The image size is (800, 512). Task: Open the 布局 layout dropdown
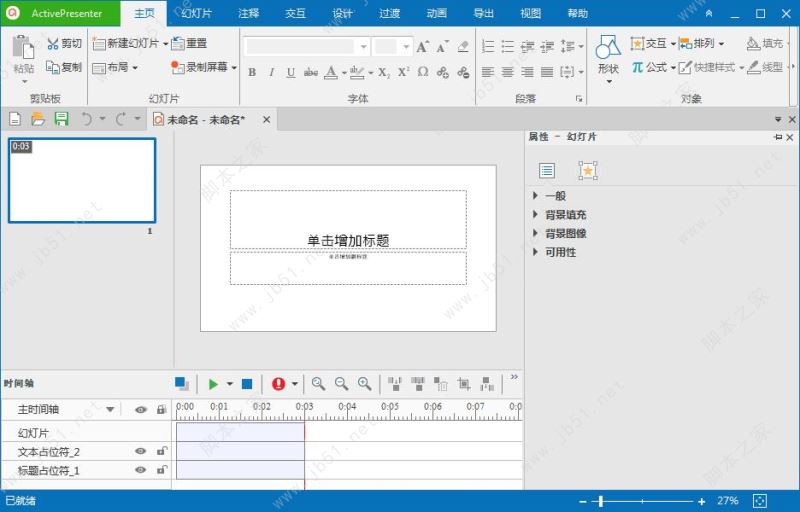115,67
